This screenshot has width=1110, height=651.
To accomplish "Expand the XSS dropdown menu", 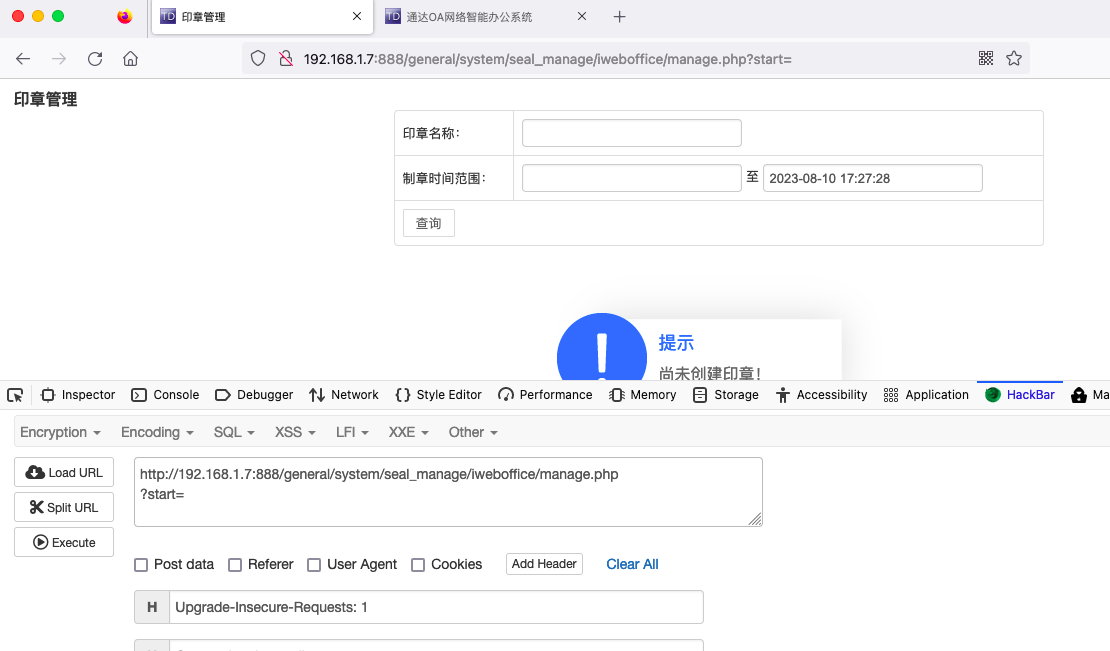I will [295, 432].
